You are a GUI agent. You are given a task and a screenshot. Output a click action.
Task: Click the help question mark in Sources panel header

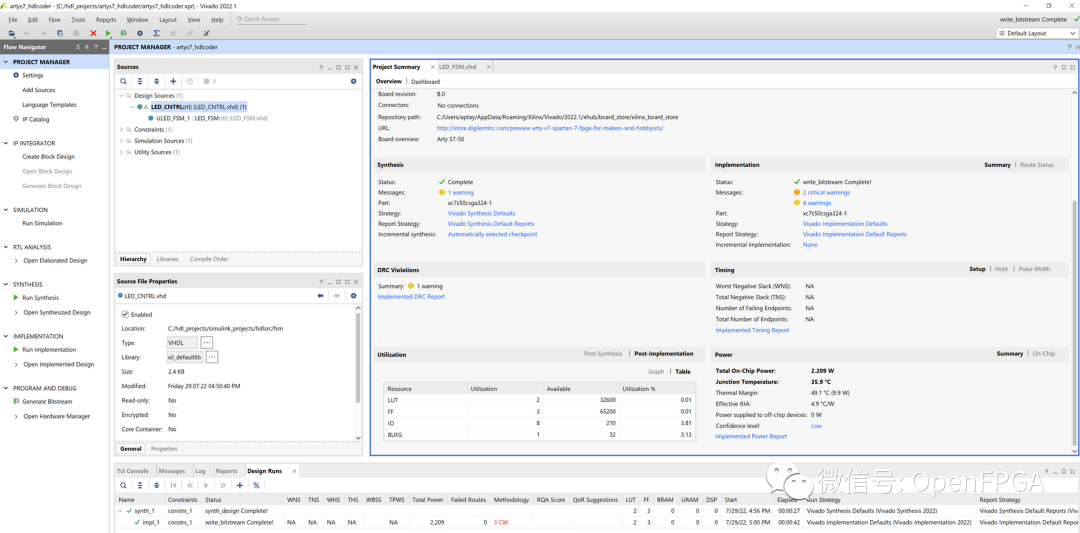pos(321,67)
